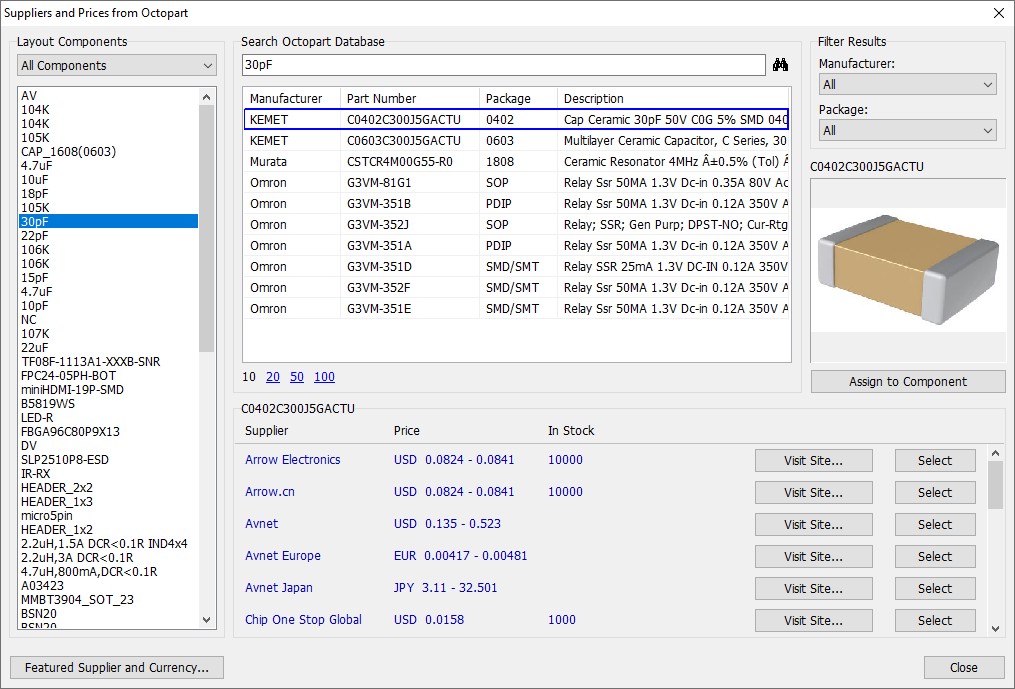The image size is (1015, 689).
Task: Click supplier list scroll up arrow
Action: (x=996, y=453)
